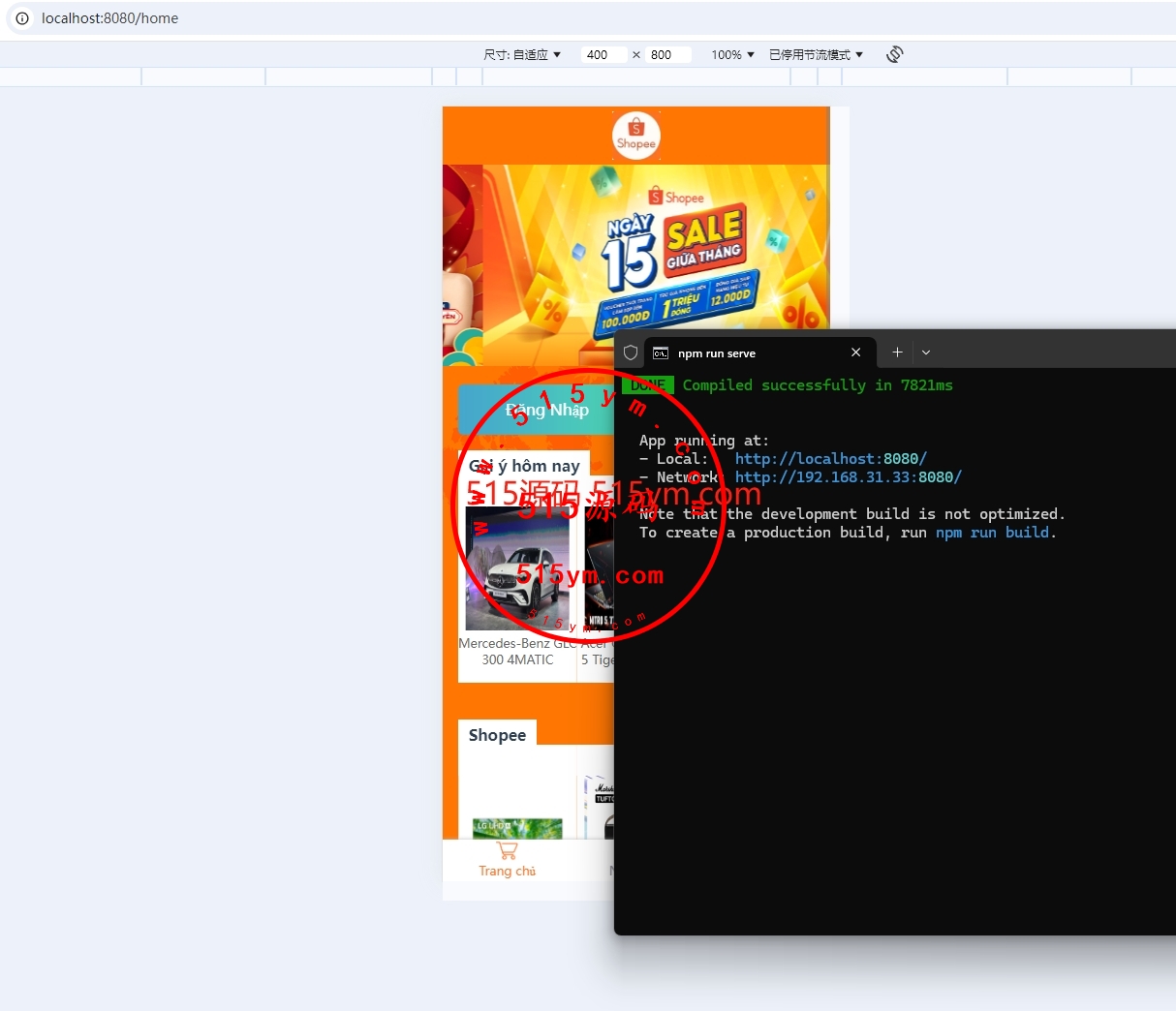Viewport: 1176px width, 1011px height.
Task: Click the viewport width field showing 400
Action: coord(604,55)
